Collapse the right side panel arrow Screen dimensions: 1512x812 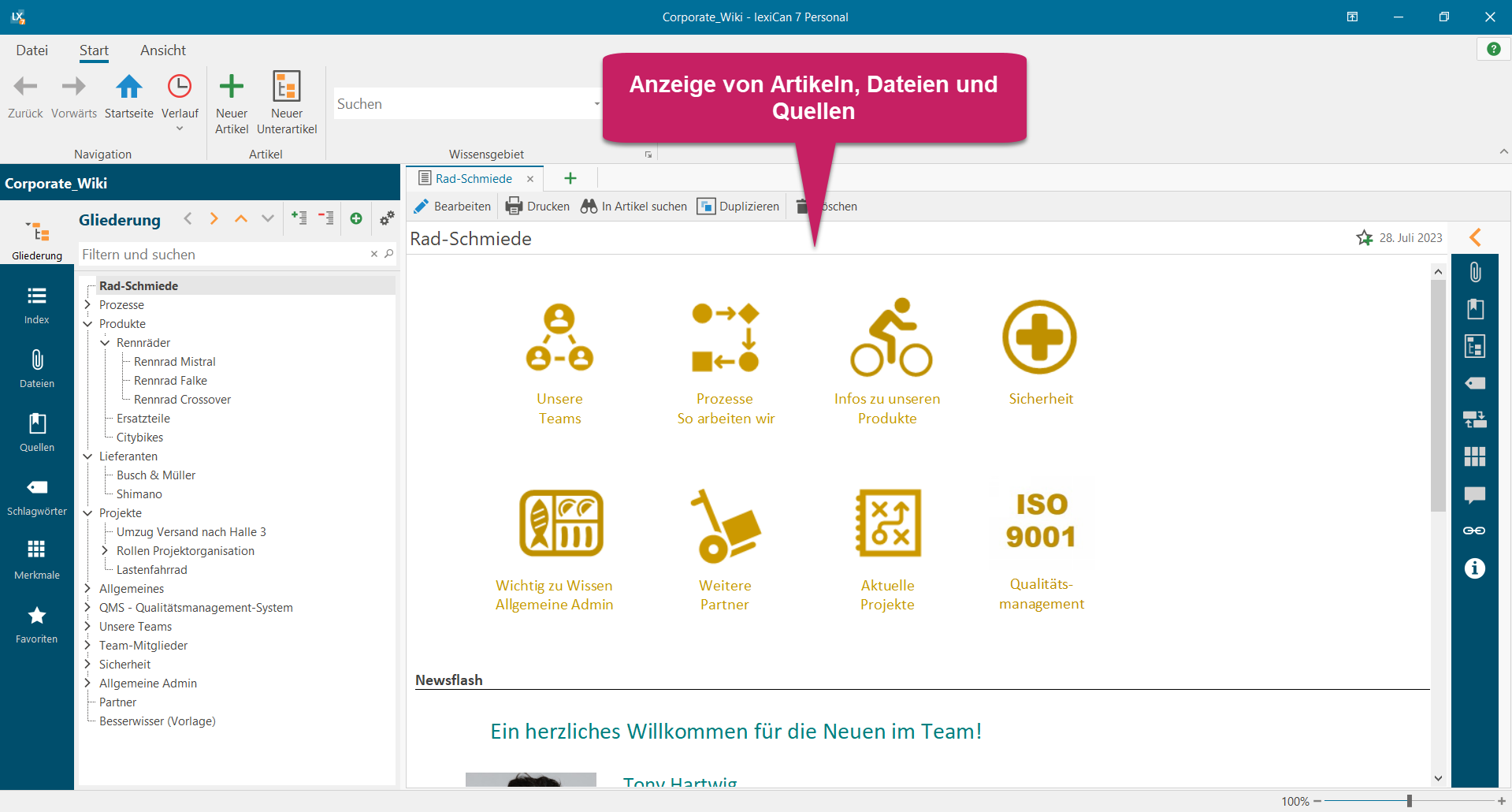[1476, 237]
